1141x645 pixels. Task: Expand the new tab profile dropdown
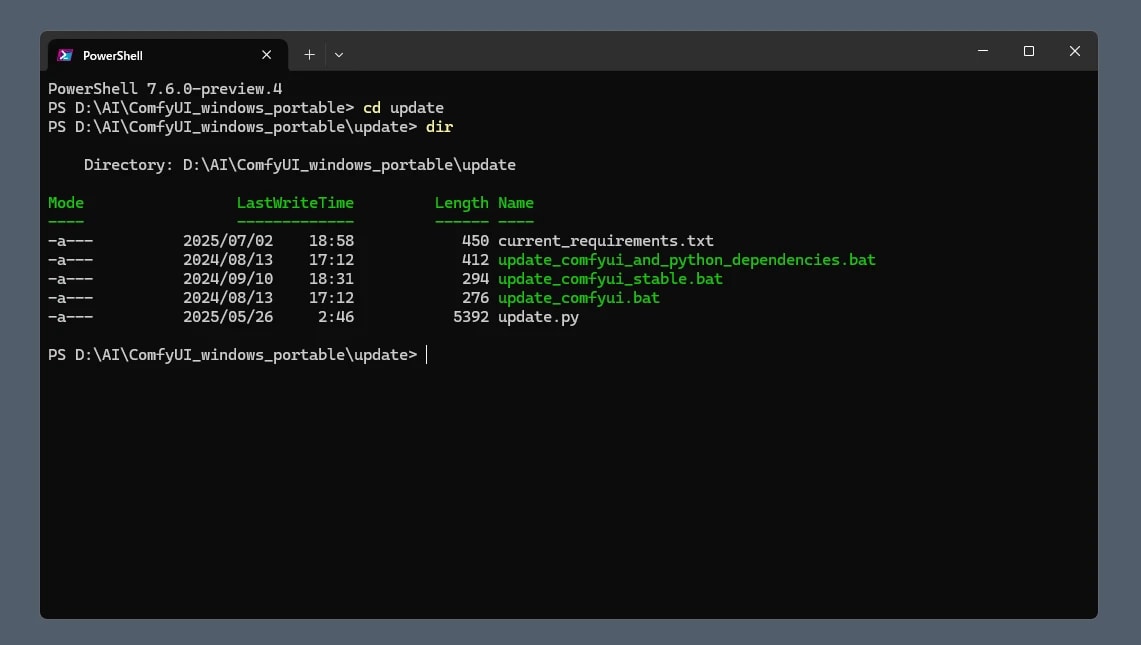pyautogui.click(x=339, y=55)
